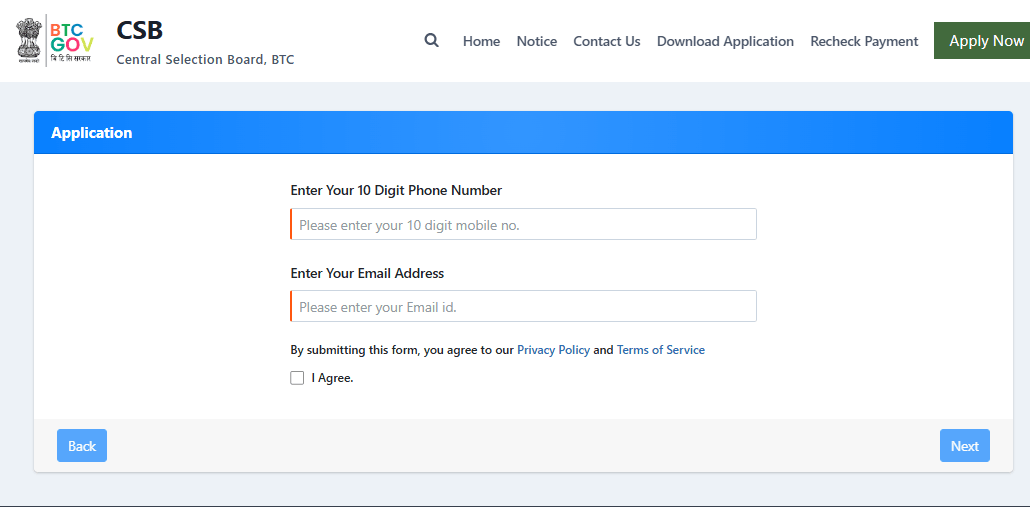Open the Notice menu item

(x=537, y=41)
